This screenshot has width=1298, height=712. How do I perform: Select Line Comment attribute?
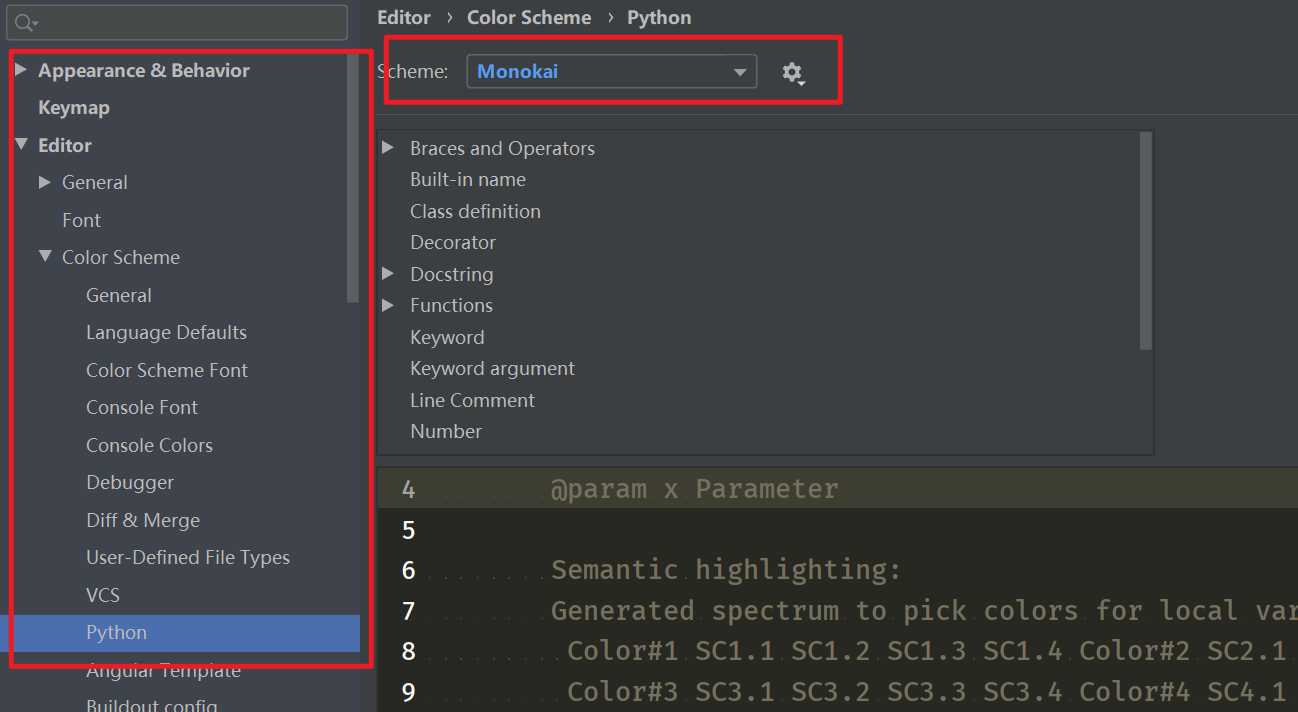point(472,400)
